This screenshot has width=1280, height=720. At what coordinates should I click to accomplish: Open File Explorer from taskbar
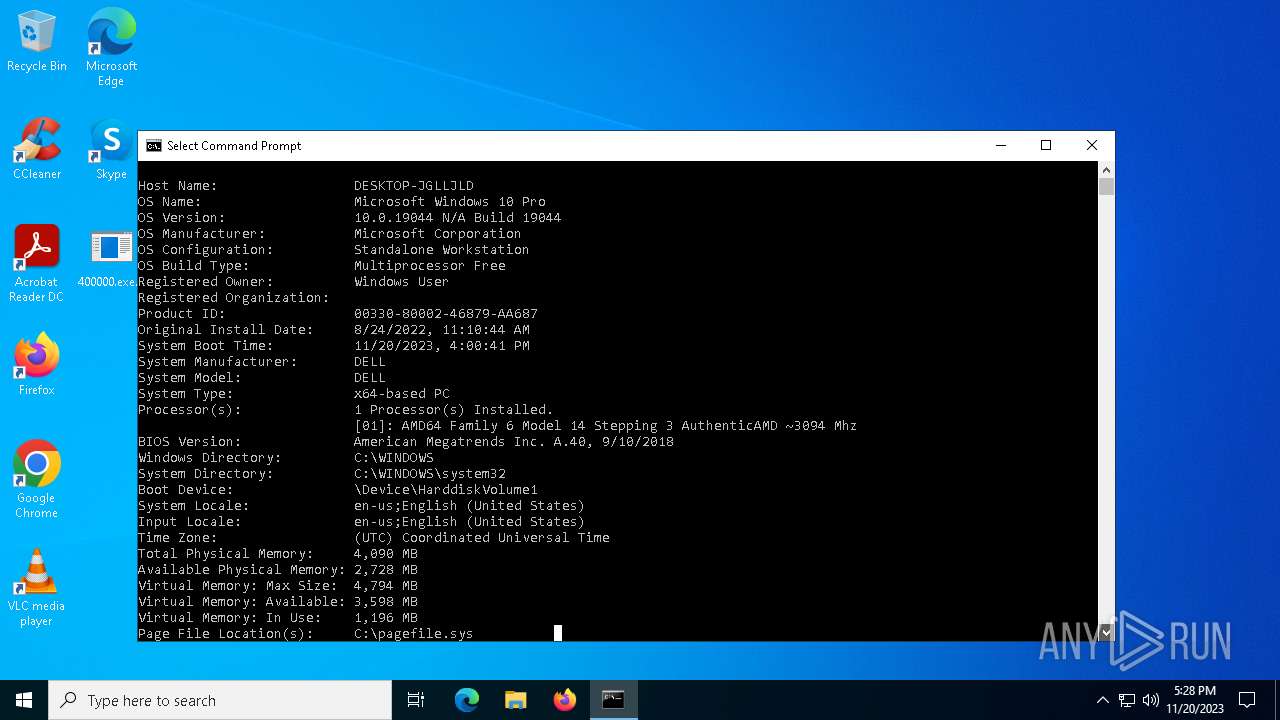tap(516, 700)
